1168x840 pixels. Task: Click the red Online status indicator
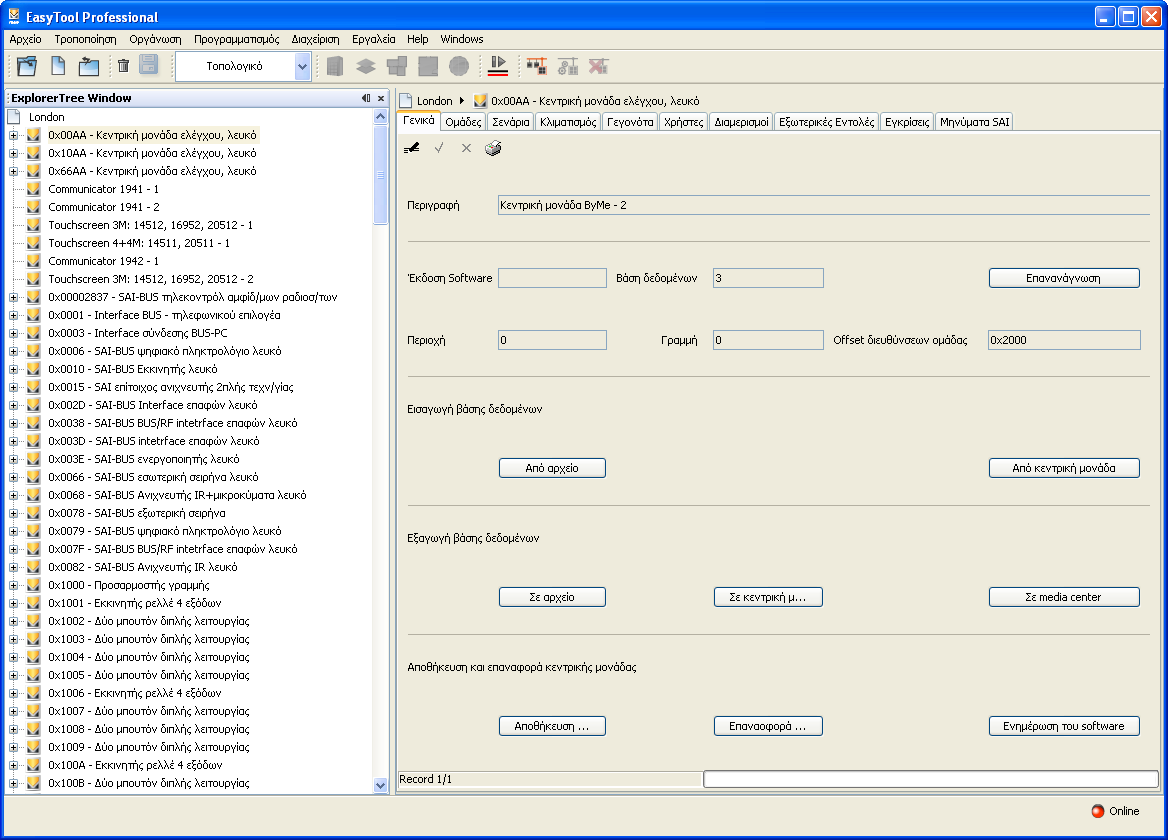pyautogui.click(x=1098, y=811)
